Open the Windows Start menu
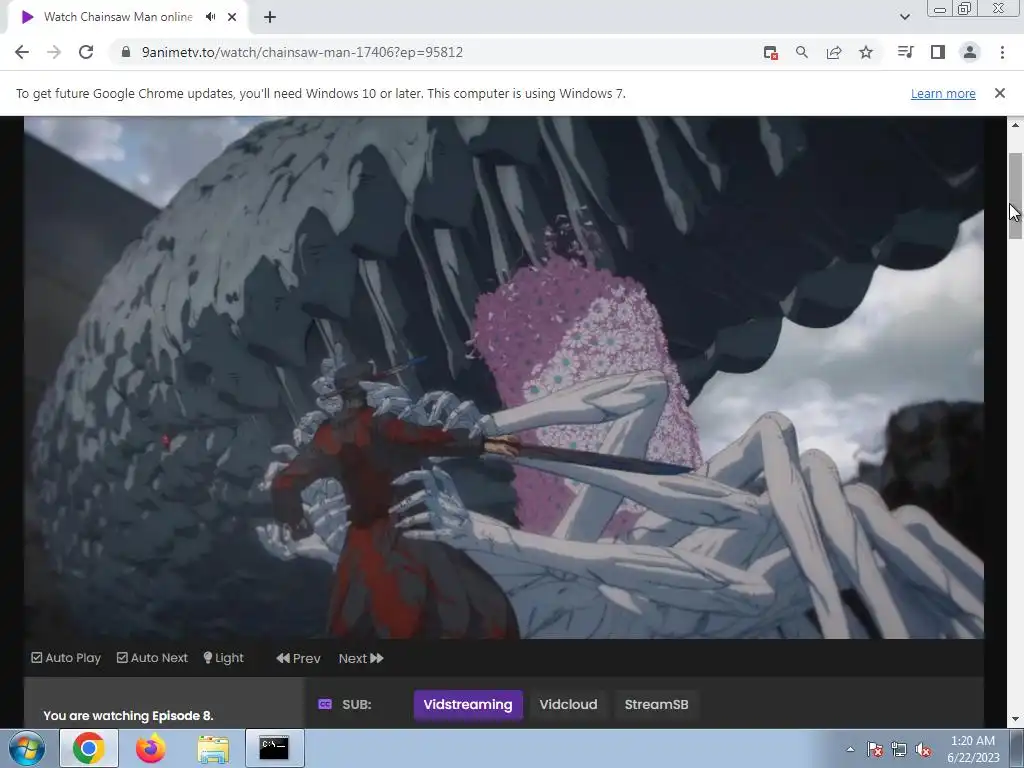Screen dimensions: 1024x768 [x=27, y=748]
